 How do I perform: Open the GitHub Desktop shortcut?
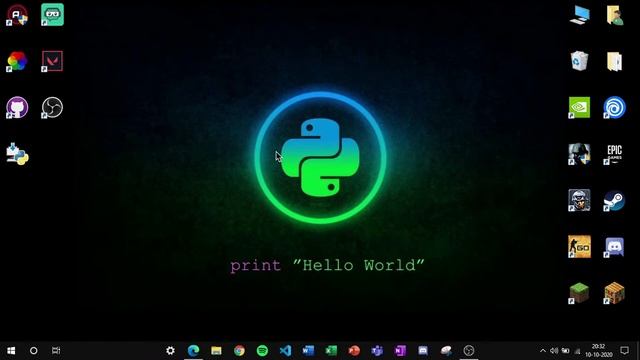(17, 107)
